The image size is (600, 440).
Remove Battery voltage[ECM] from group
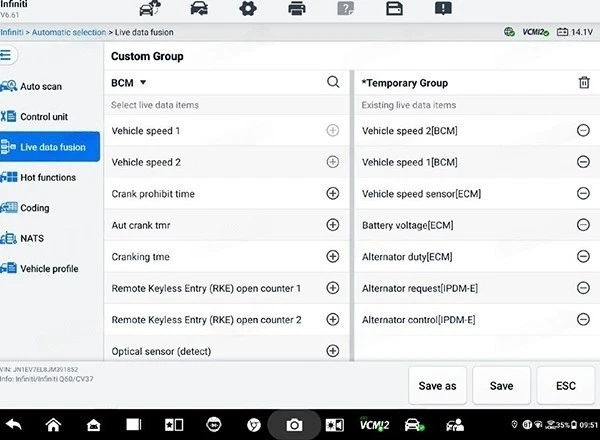pos(583,225)
